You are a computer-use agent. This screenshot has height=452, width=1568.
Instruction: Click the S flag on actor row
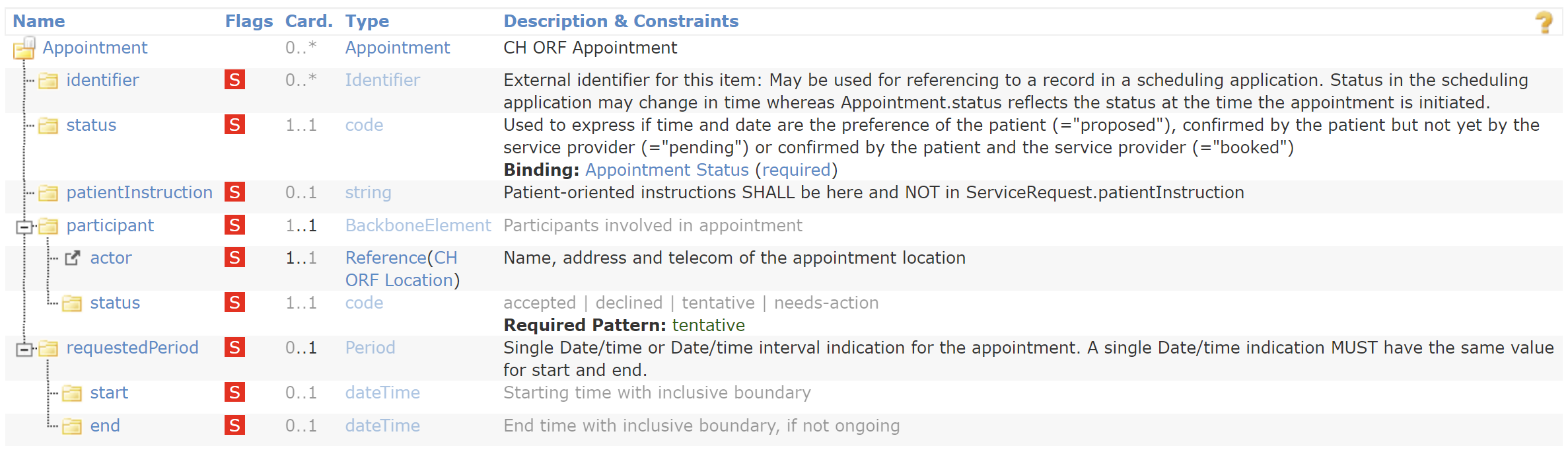(x=234, y=258)
